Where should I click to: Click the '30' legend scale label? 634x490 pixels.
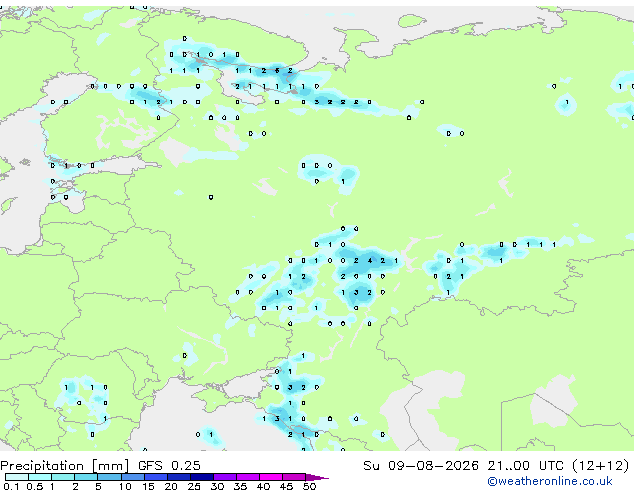coord(217,486)
